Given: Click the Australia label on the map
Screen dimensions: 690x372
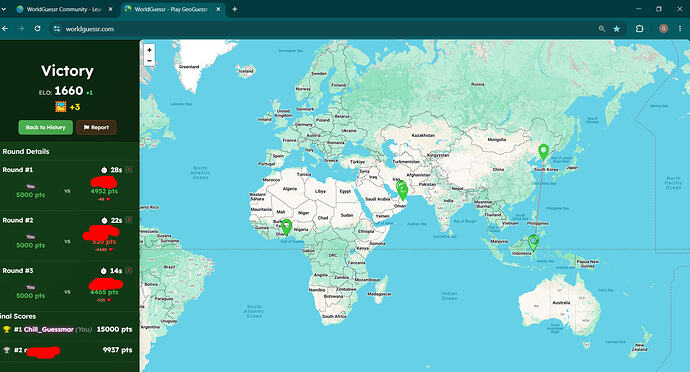Looking at the screenshot, I should click(x=561, y=302).
